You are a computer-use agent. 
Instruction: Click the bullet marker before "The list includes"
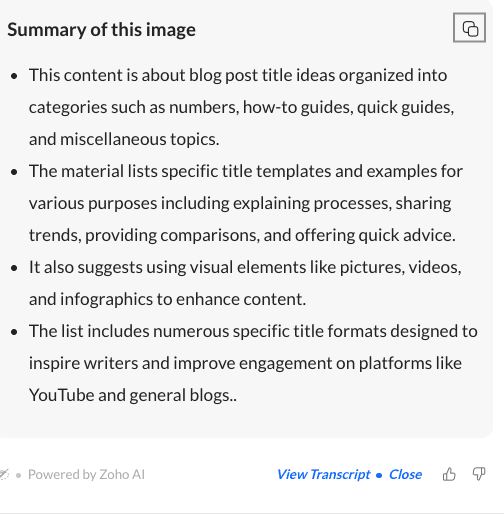pos(14,332)
